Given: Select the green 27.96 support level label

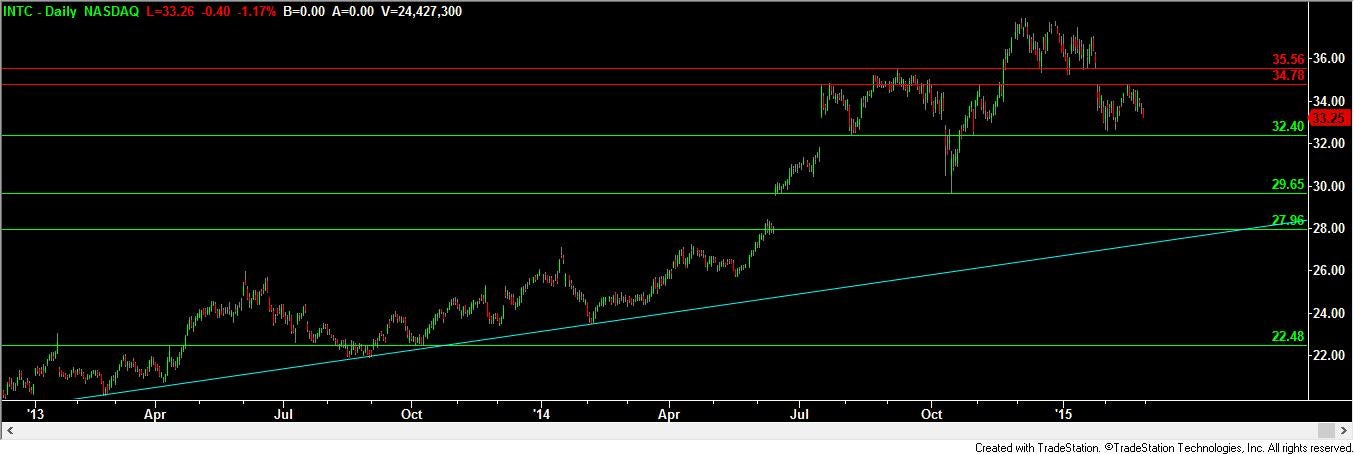Looking at the screenshot, I should point(1288,220).
